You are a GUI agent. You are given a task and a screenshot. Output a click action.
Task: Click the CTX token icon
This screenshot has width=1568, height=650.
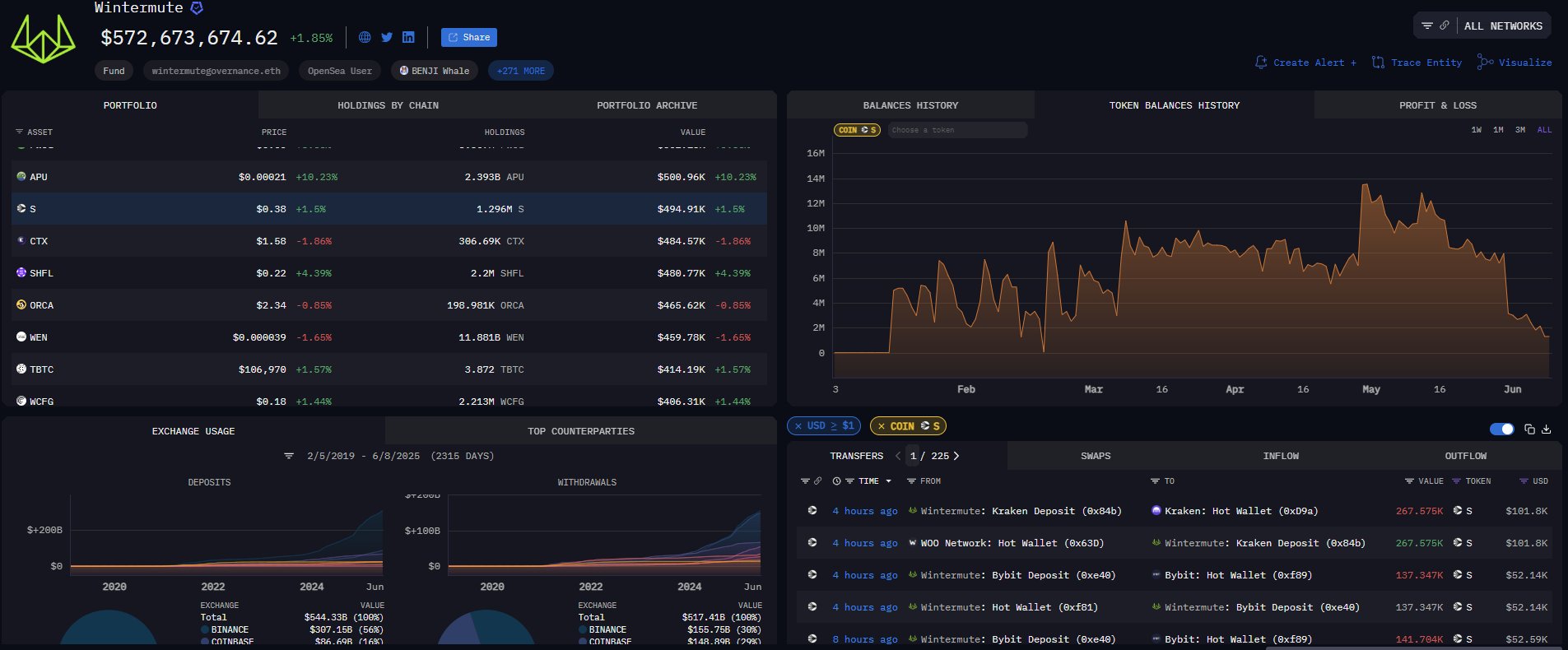point(21,240)
